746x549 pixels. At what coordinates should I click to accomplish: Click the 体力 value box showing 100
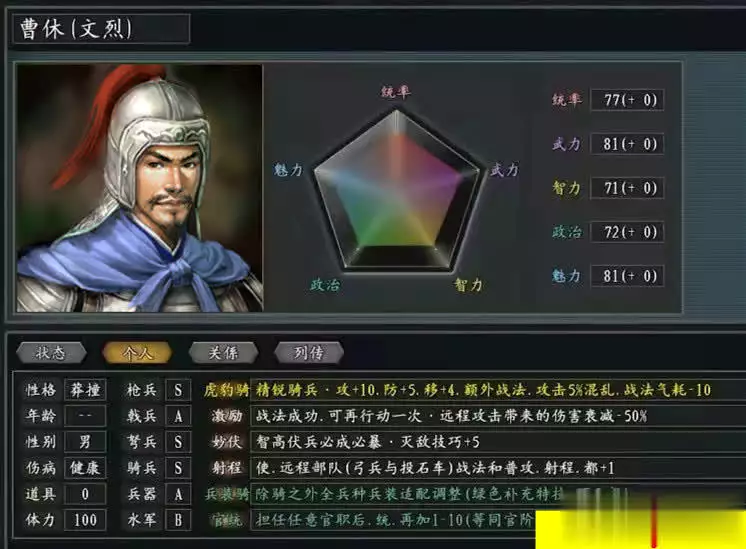point(85,520)
